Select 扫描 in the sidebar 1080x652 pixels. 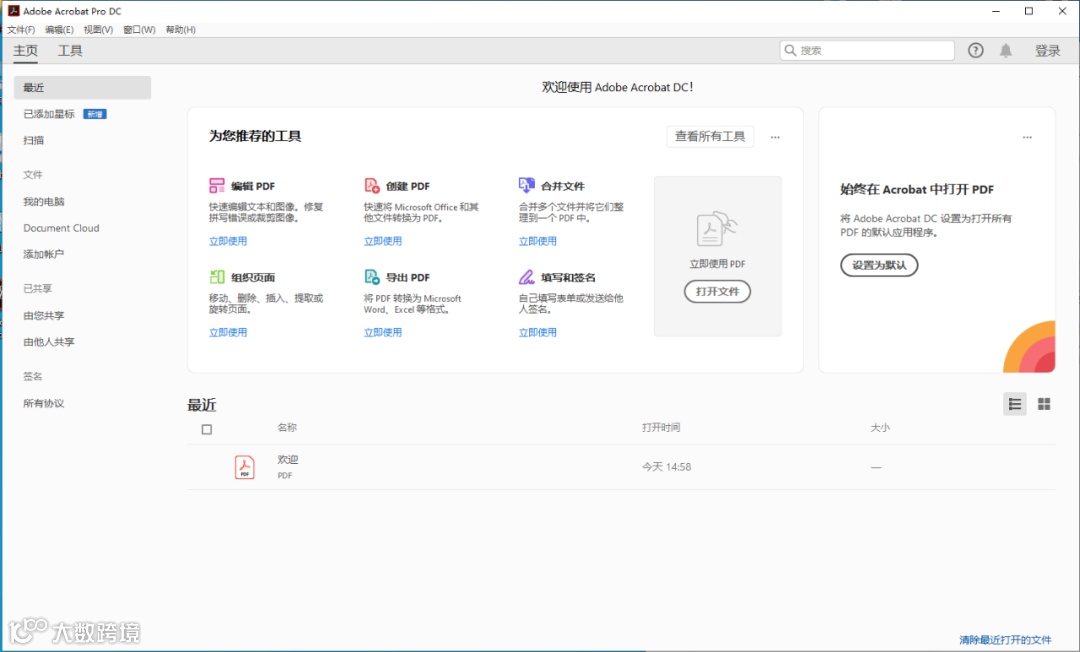pyautogui.click(x=33, y=140)
